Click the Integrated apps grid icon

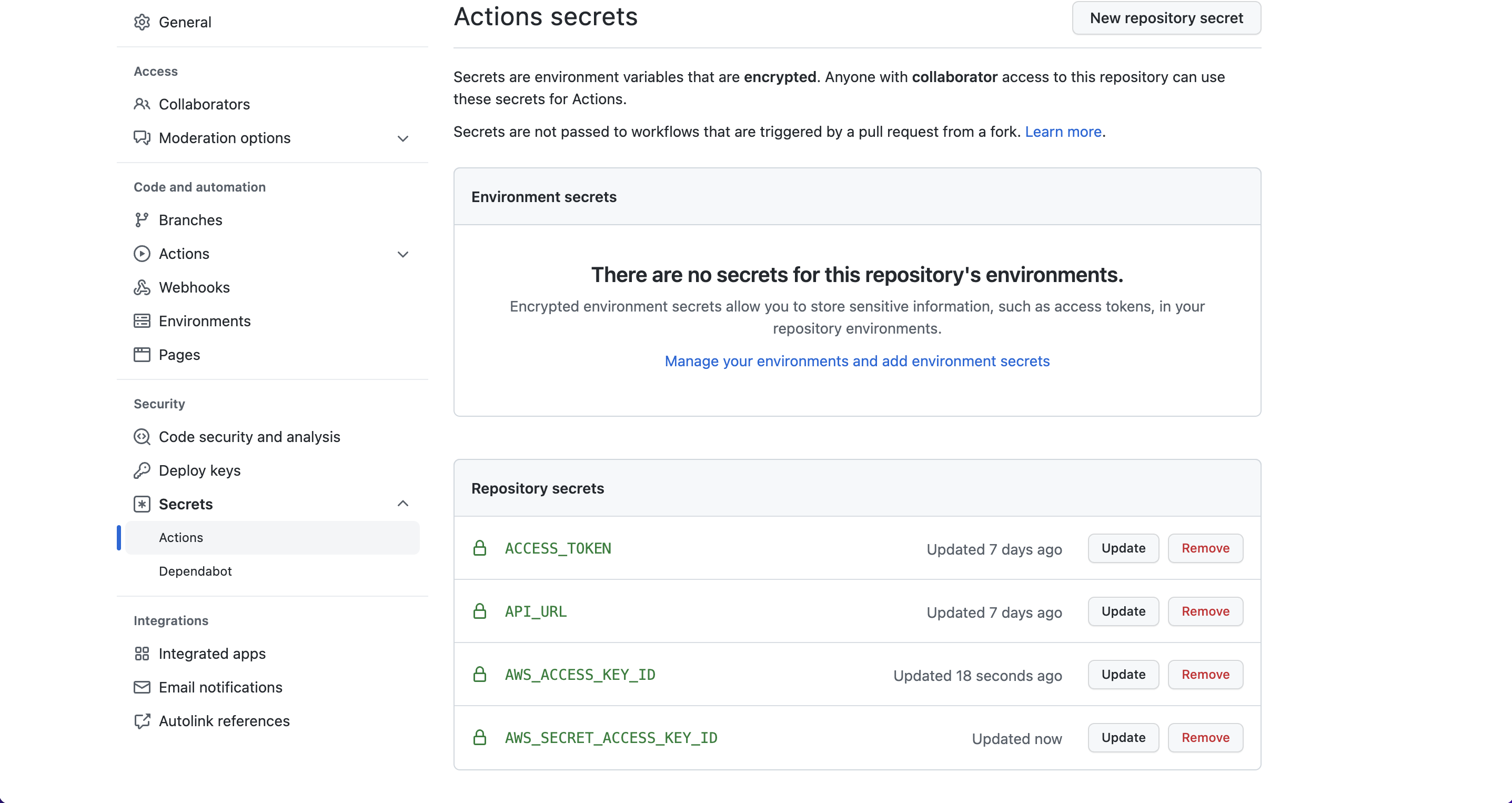[x=142, y=654]
